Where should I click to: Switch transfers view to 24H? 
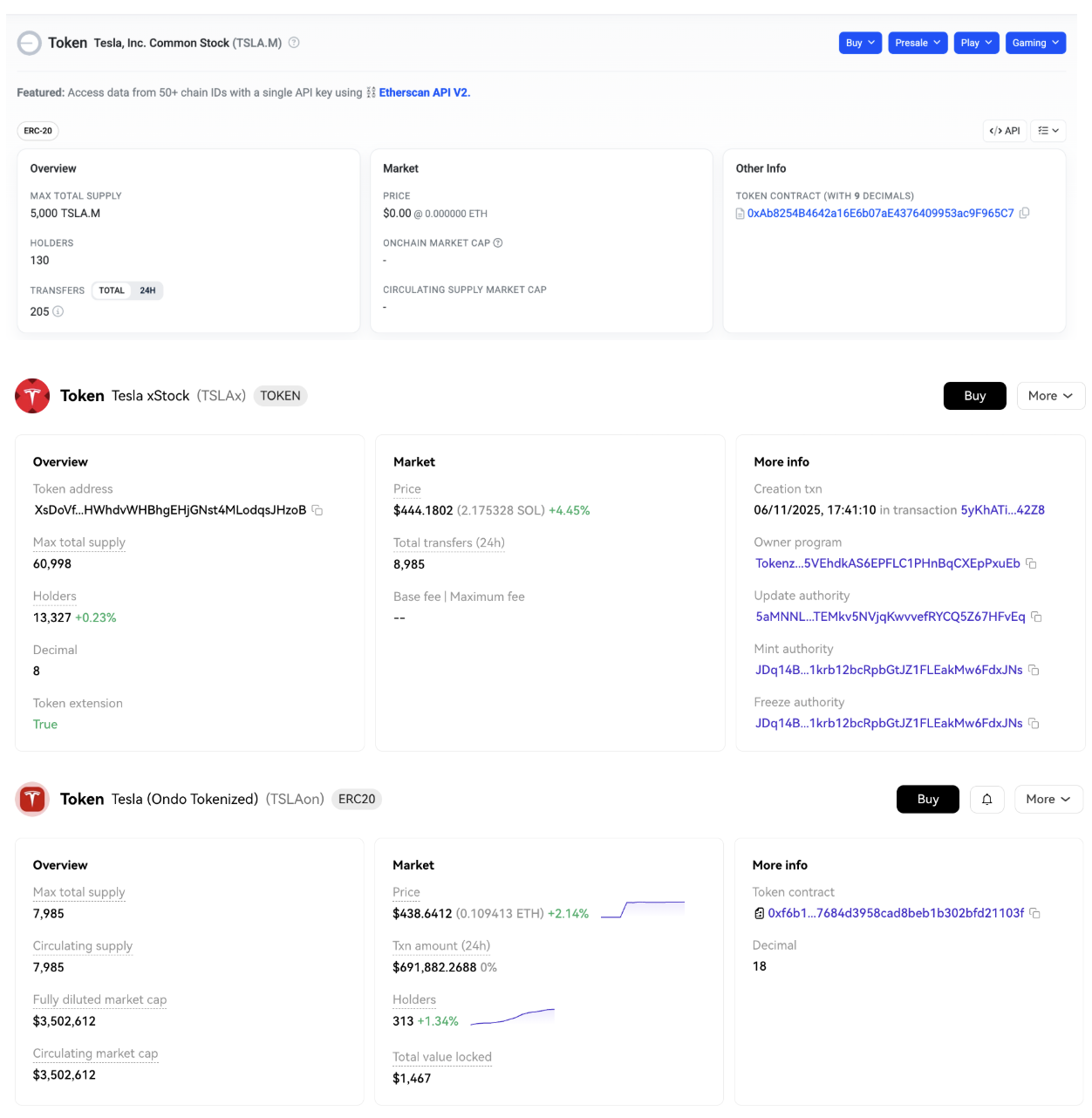click(147, 290)
